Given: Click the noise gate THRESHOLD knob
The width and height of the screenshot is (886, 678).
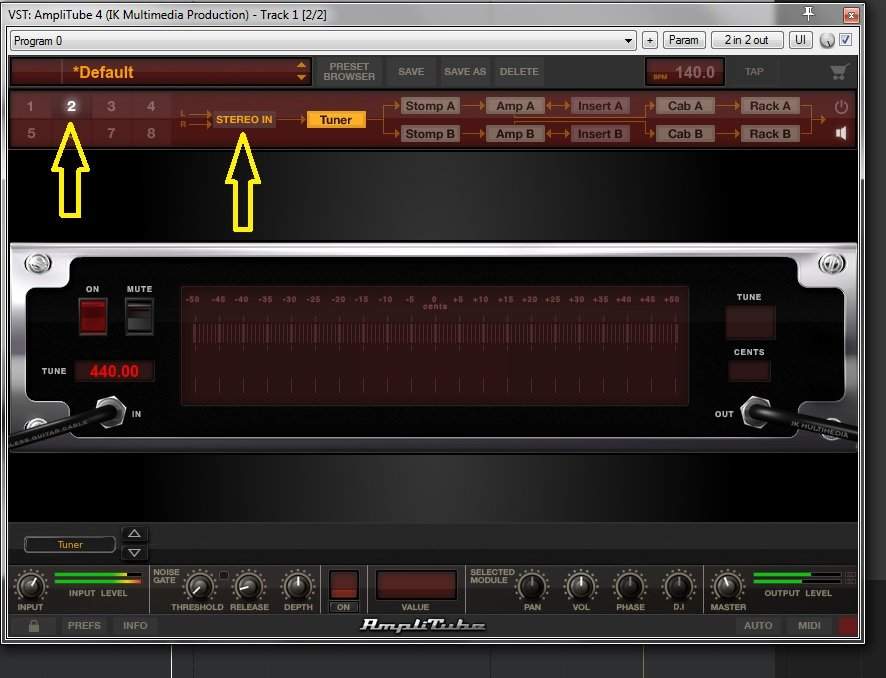Looking at the screenshot, I should (x=199, y=586).
